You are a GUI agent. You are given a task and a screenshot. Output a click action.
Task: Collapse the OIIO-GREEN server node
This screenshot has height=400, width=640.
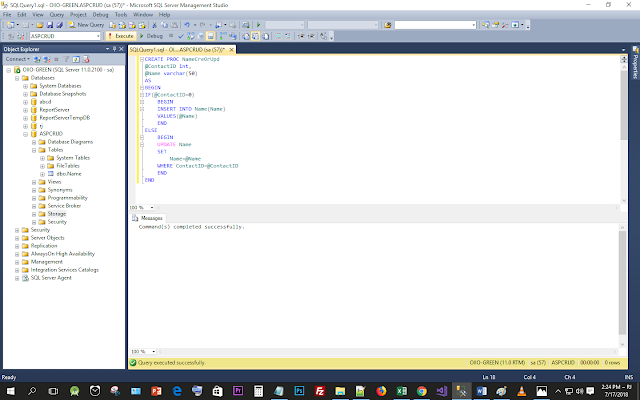point(9,70)
